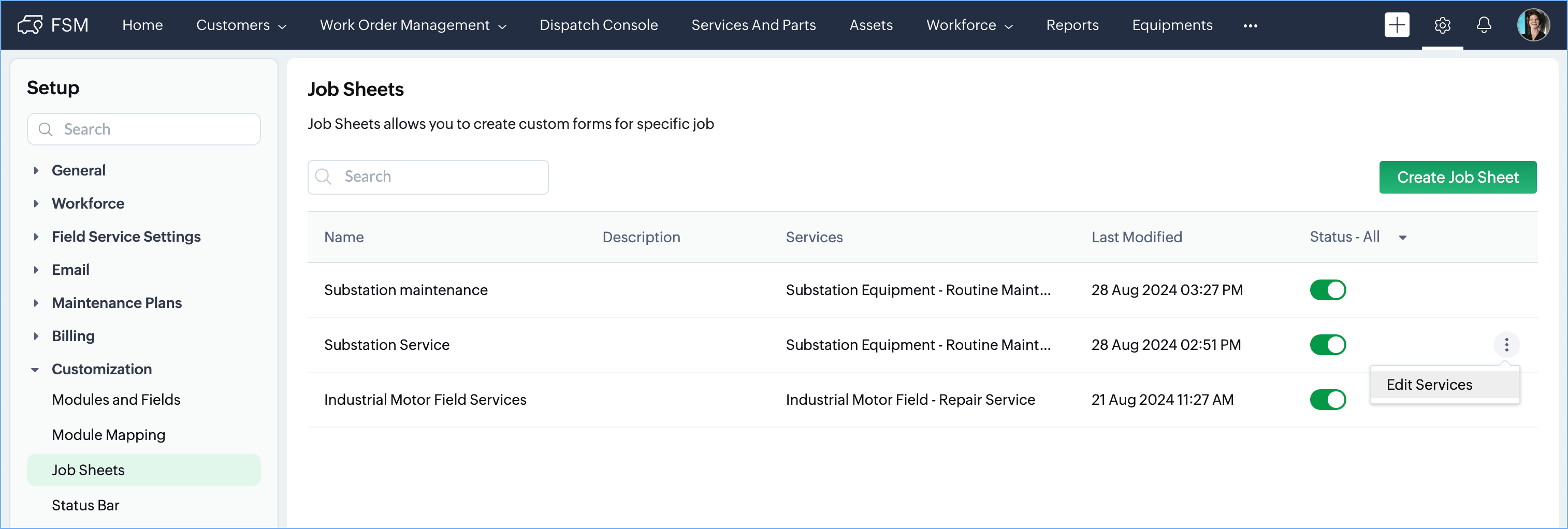Open Module Mapping in the sidebar
Image resolution: width=1568 pixels, height=529 pixels.
(x=108, y=435)
